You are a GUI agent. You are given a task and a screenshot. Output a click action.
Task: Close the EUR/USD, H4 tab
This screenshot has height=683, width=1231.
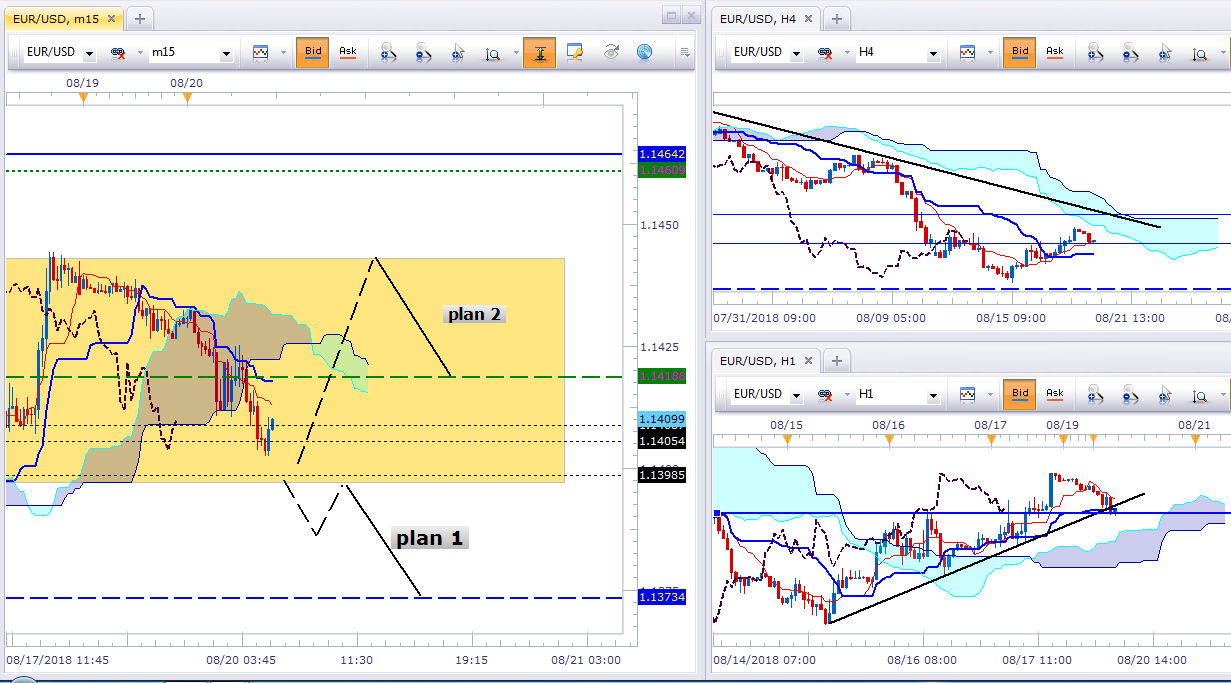pyautogui.click(x=807, y=18)
